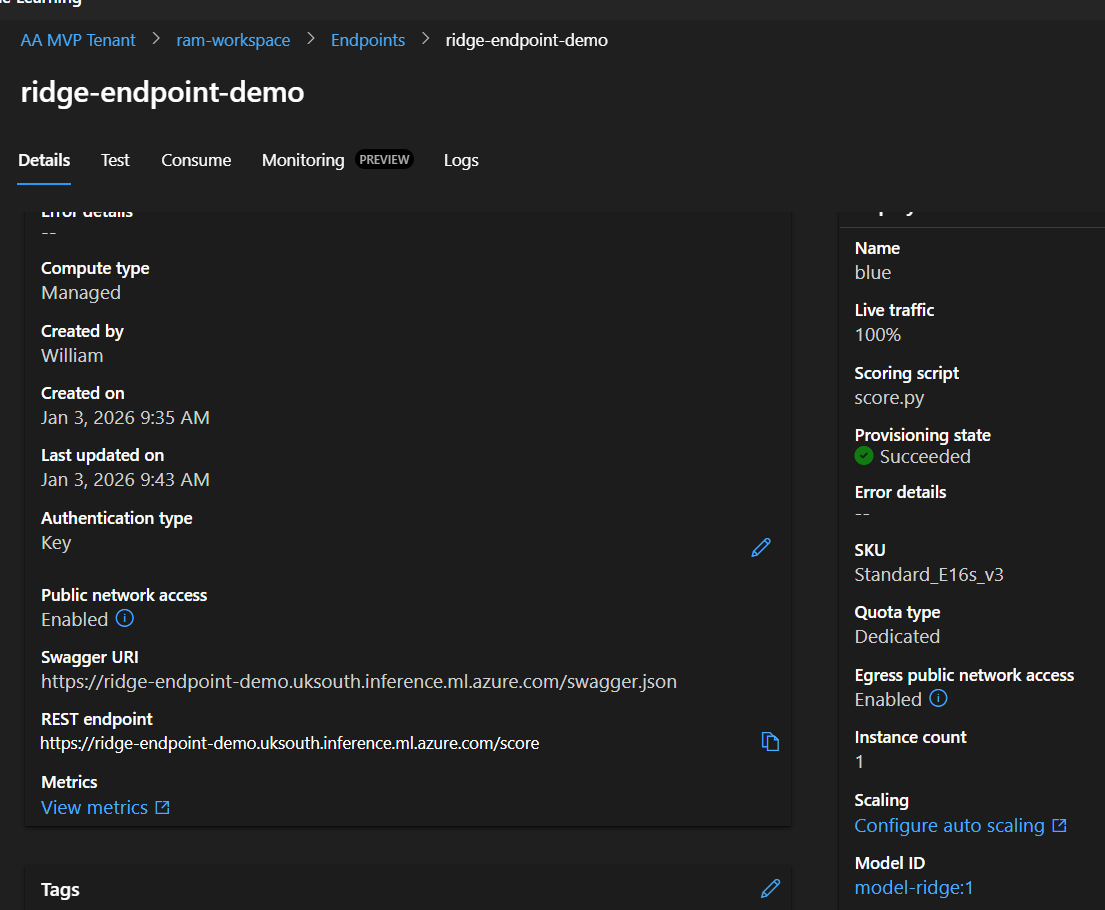Click the green Succeeded status icon
1105x910 pixels.
coord(864,456)
